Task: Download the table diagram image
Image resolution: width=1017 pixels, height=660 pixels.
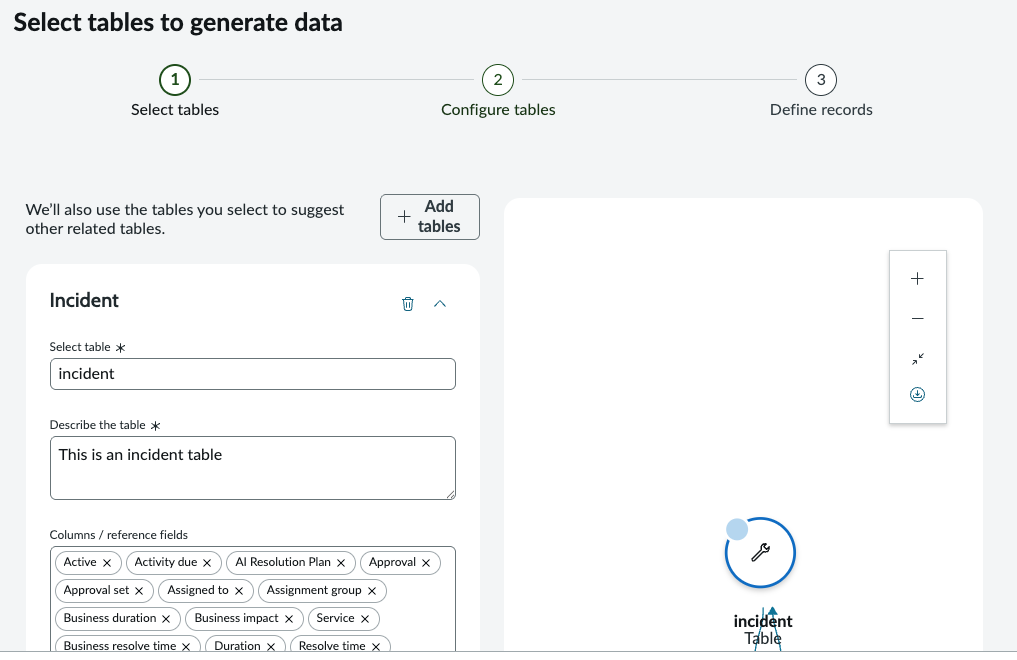Action: (917, 394)
